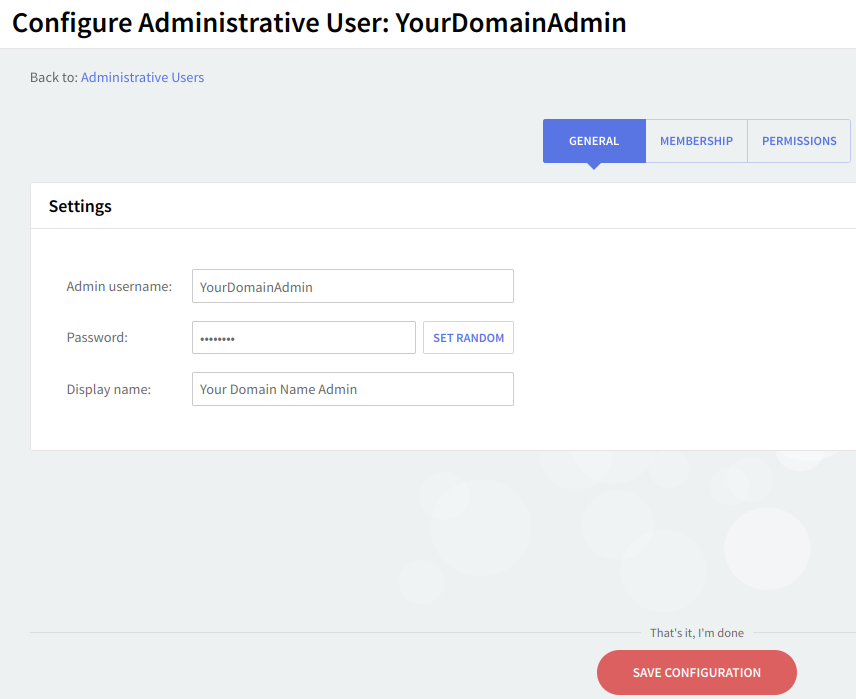Click the 'That's it, I'm done' text
Screen dimensions: 856x699
pos(696,633)
